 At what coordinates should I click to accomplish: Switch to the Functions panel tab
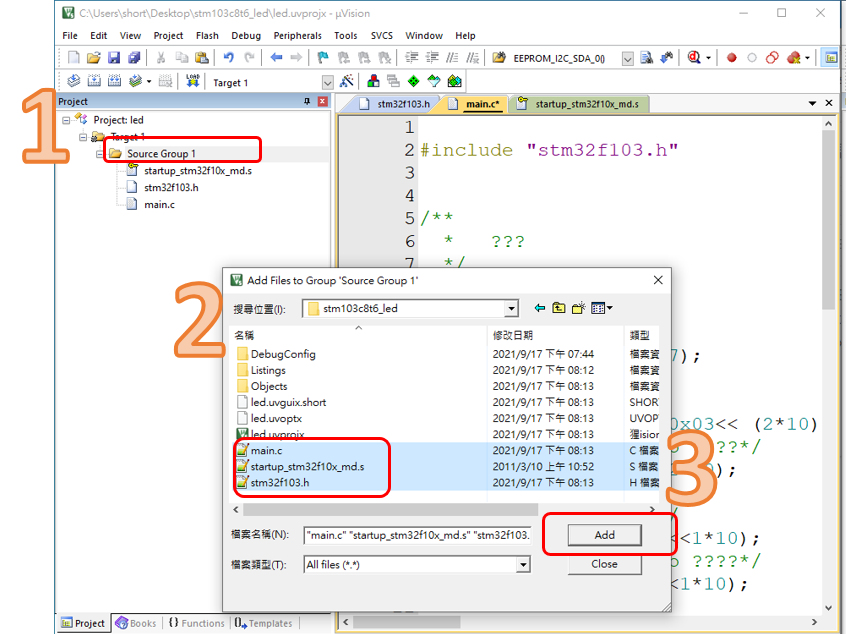(196, 623)
